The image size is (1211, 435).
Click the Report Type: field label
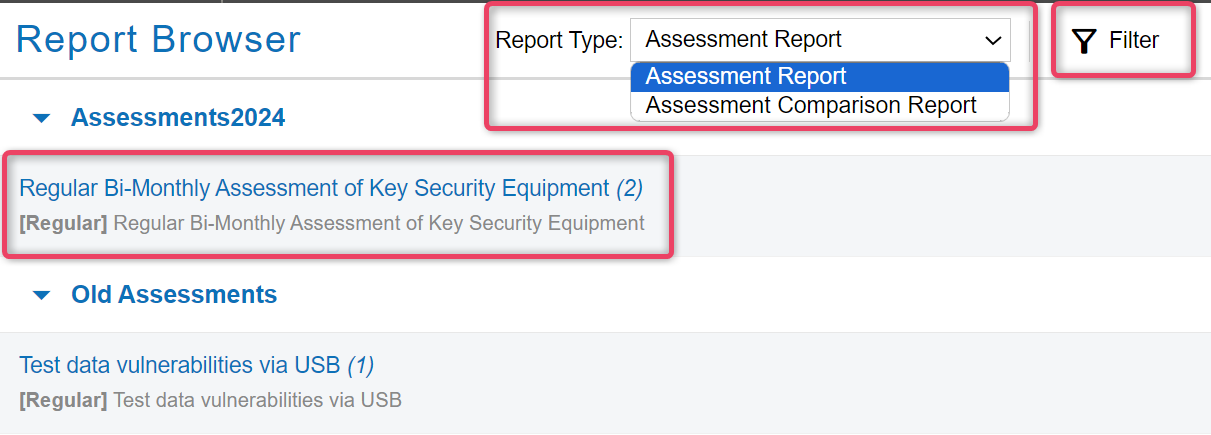tap(559, 41)
